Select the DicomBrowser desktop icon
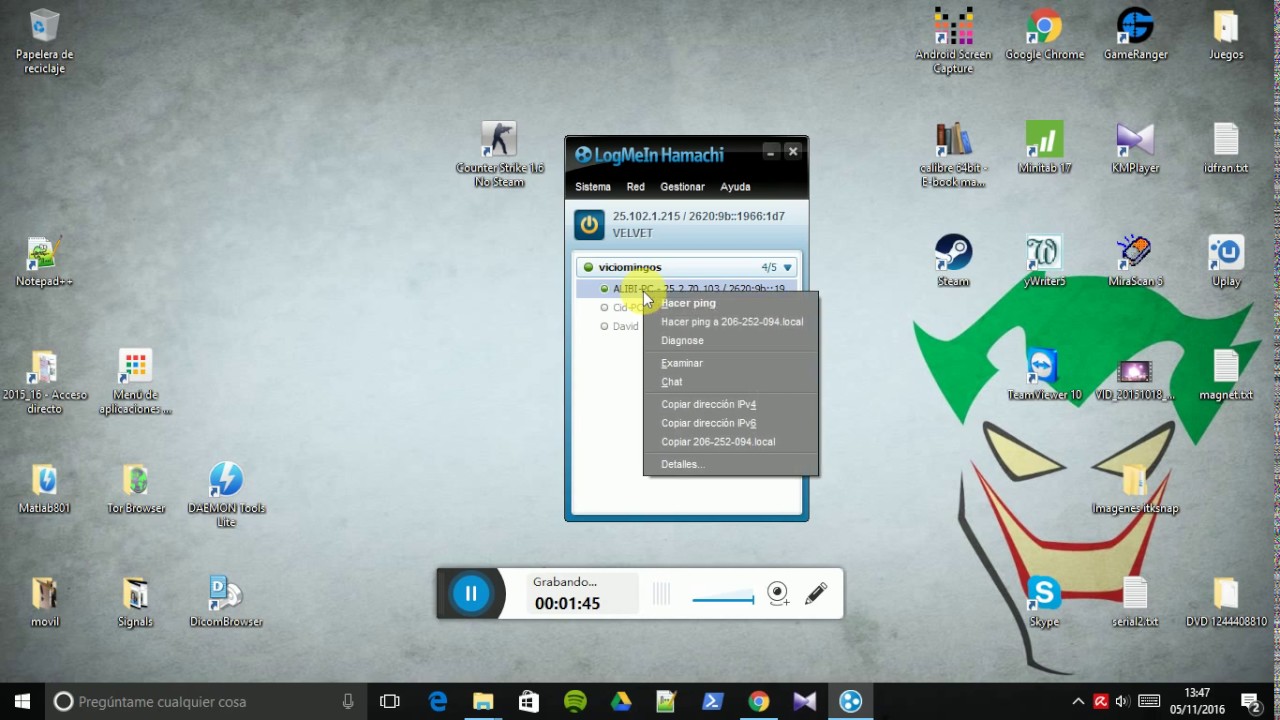Image resolution: width=1280 pixels, height=720 pixels. pyautogui.click(x=226, y=601)
